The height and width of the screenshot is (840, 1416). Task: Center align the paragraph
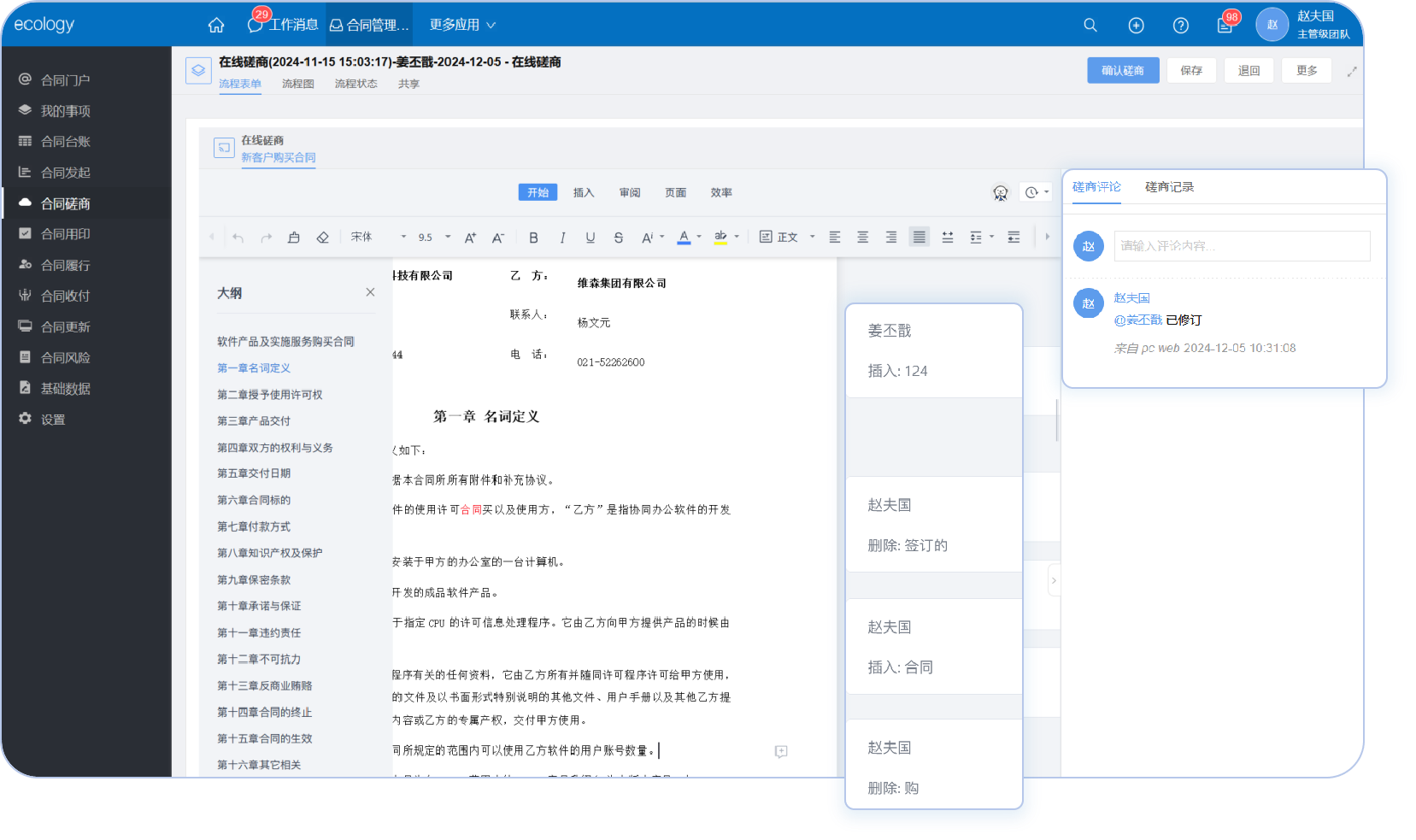point(863,238)
